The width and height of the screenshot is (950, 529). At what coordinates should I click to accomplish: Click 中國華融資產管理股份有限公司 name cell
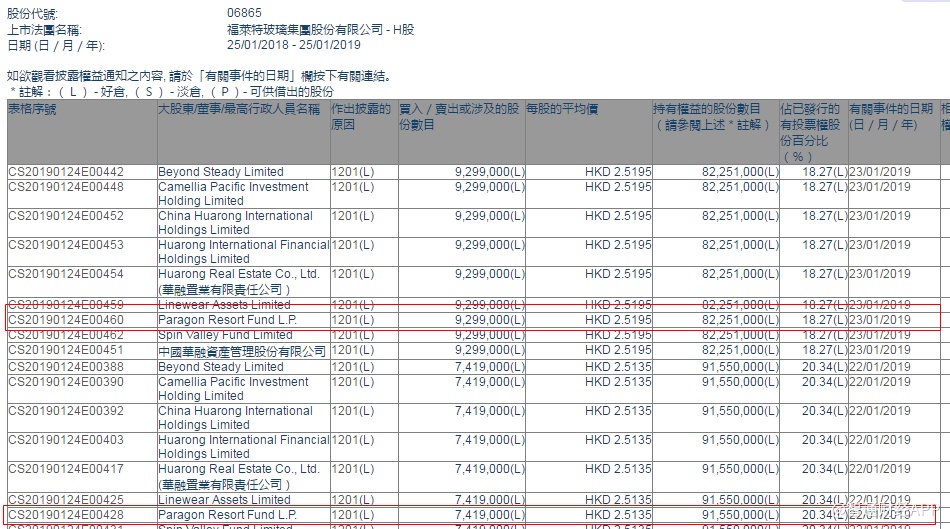[242, 351]
